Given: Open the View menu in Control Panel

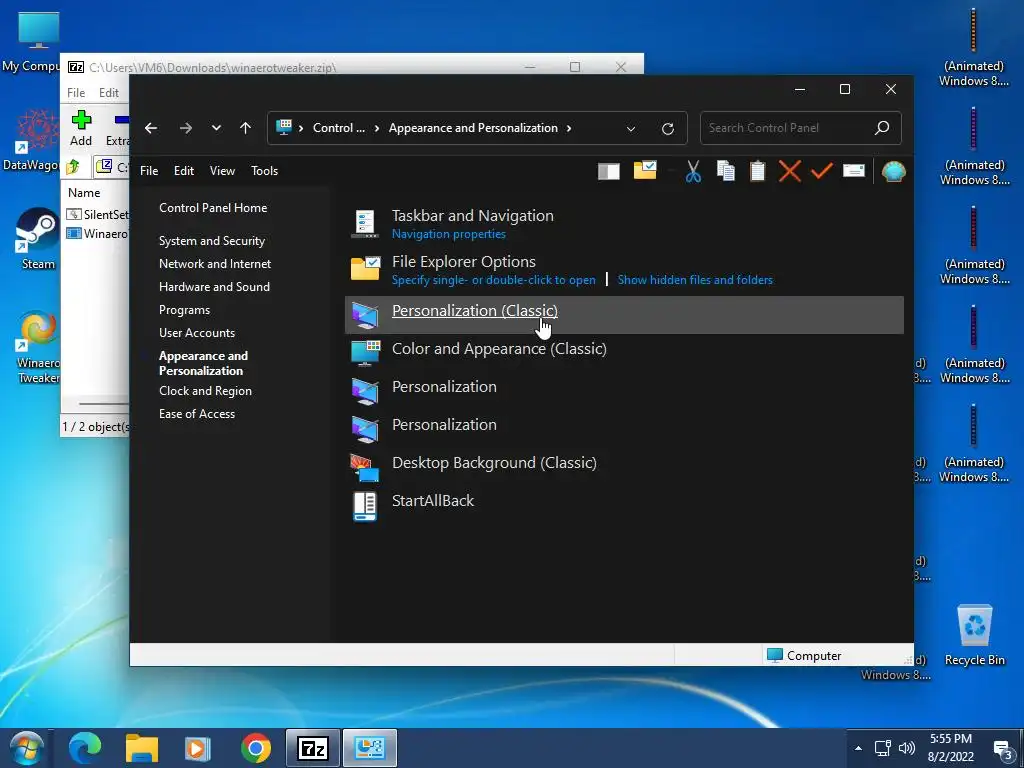Looking at the screenshot, I should (x=222, y=170).
